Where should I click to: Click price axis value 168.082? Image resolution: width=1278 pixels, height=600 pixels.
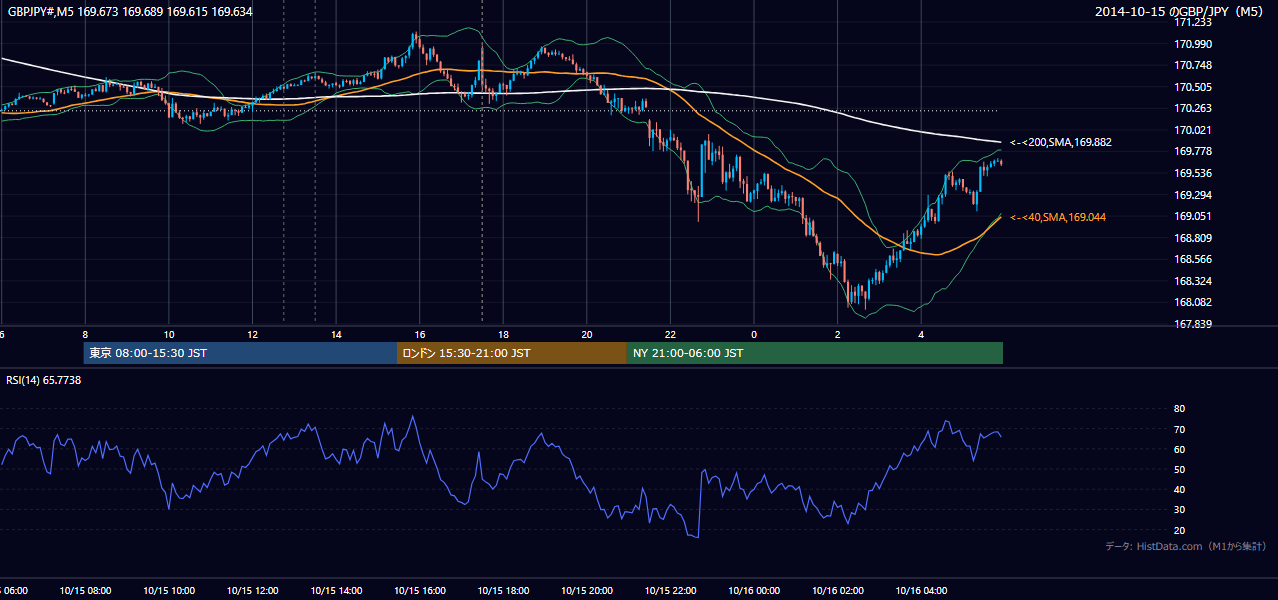tap(1193, 302)
